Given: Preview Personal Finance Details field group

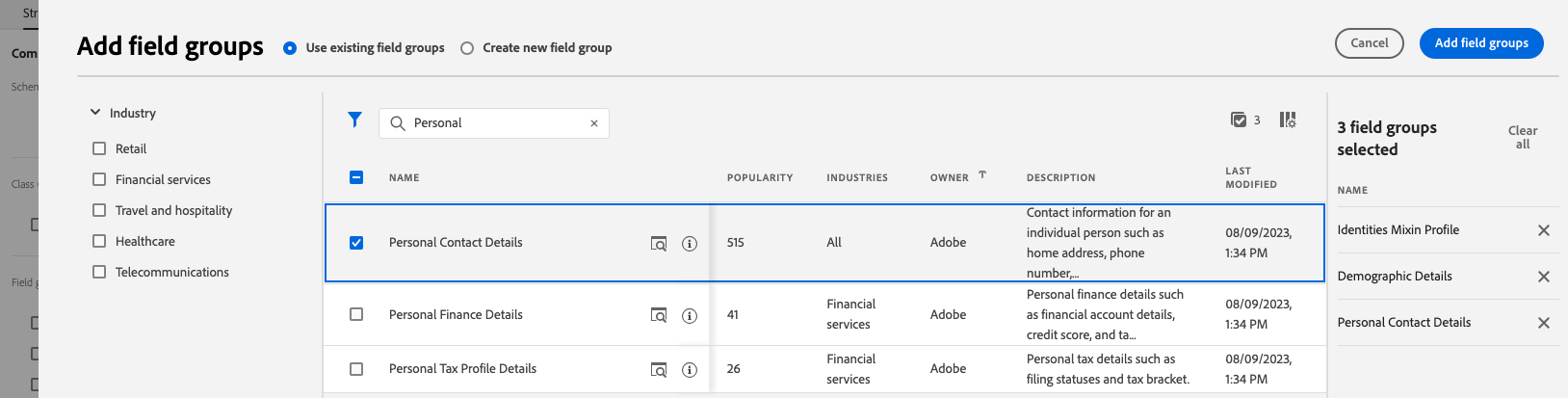Looking at the screenshot, I should tap(659, 315).
